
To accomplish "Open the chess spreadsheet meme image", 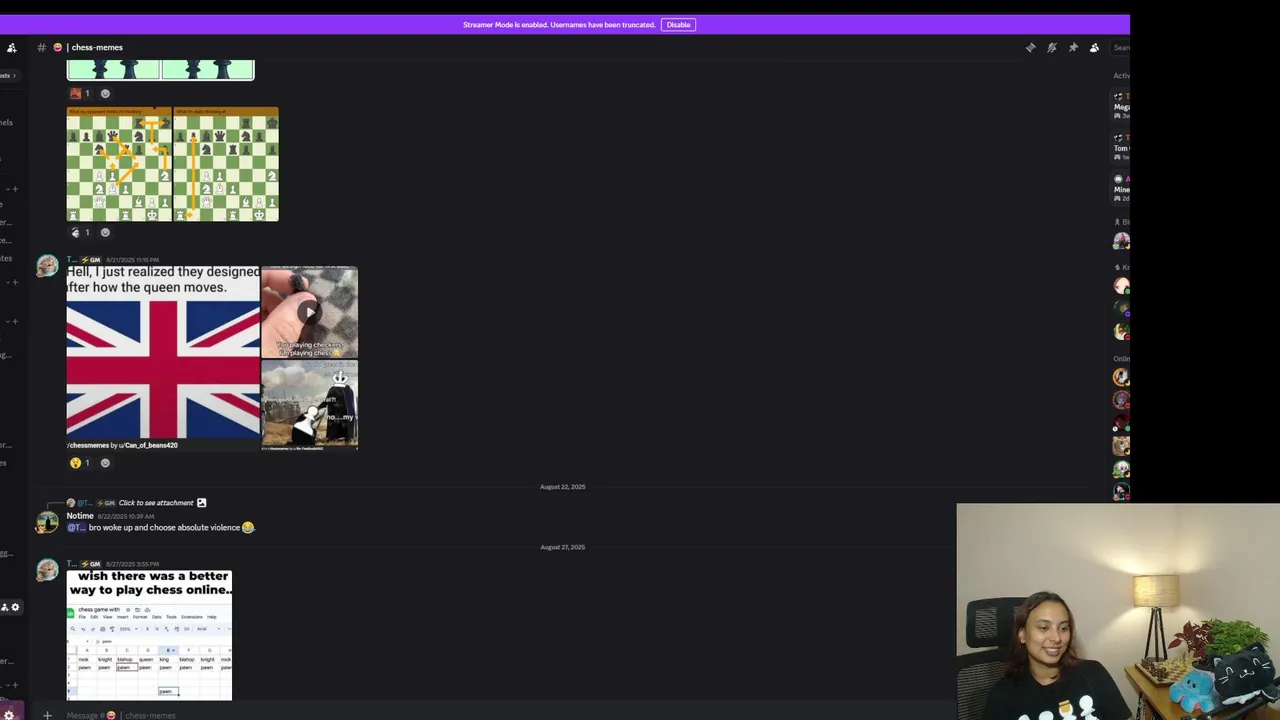I will point(149,635).
